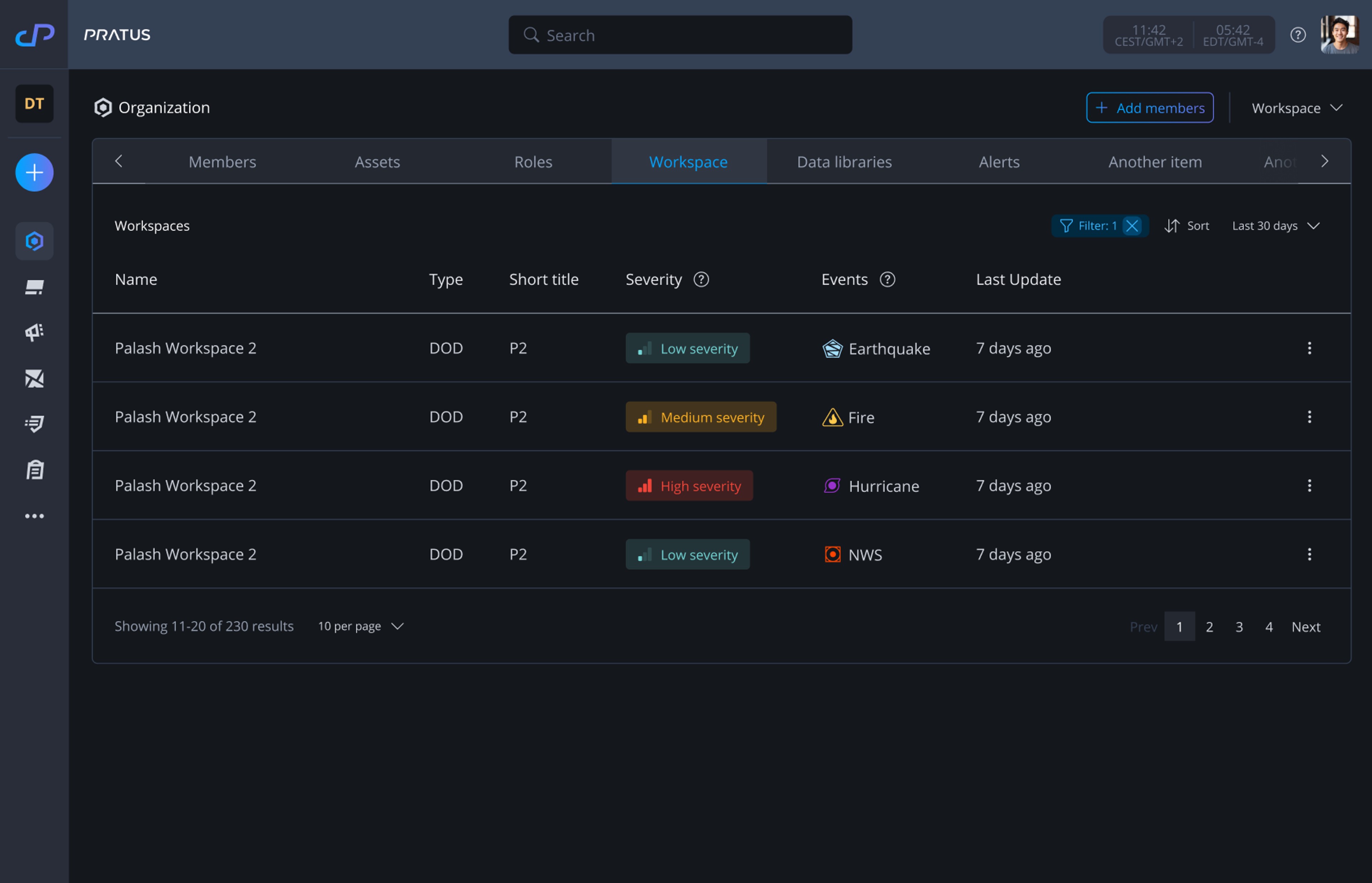Select the Workspace tab
This screenshot has width=1372, height=883.
[x=689, y=162]
